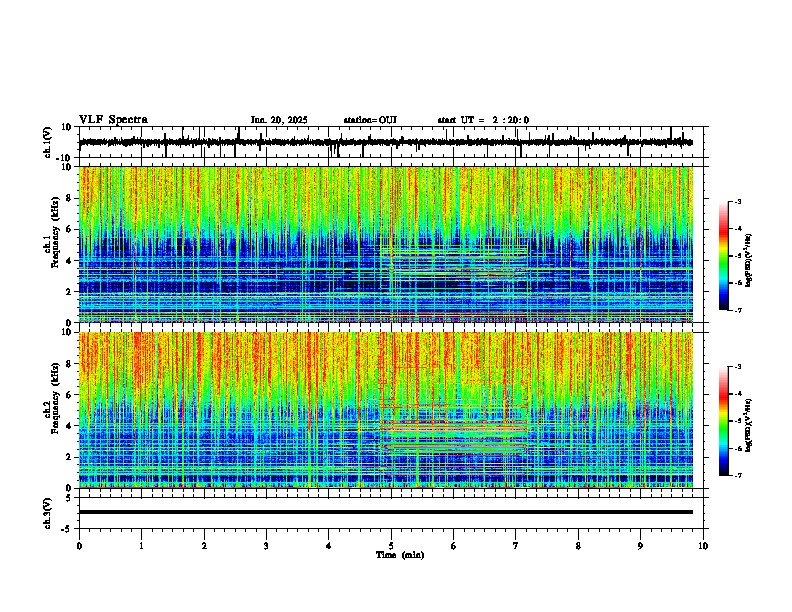Click the "-7" label on ch.2 color bar
Image resolution: width=792 pixels, height=612 pixels.
[738, 475]
